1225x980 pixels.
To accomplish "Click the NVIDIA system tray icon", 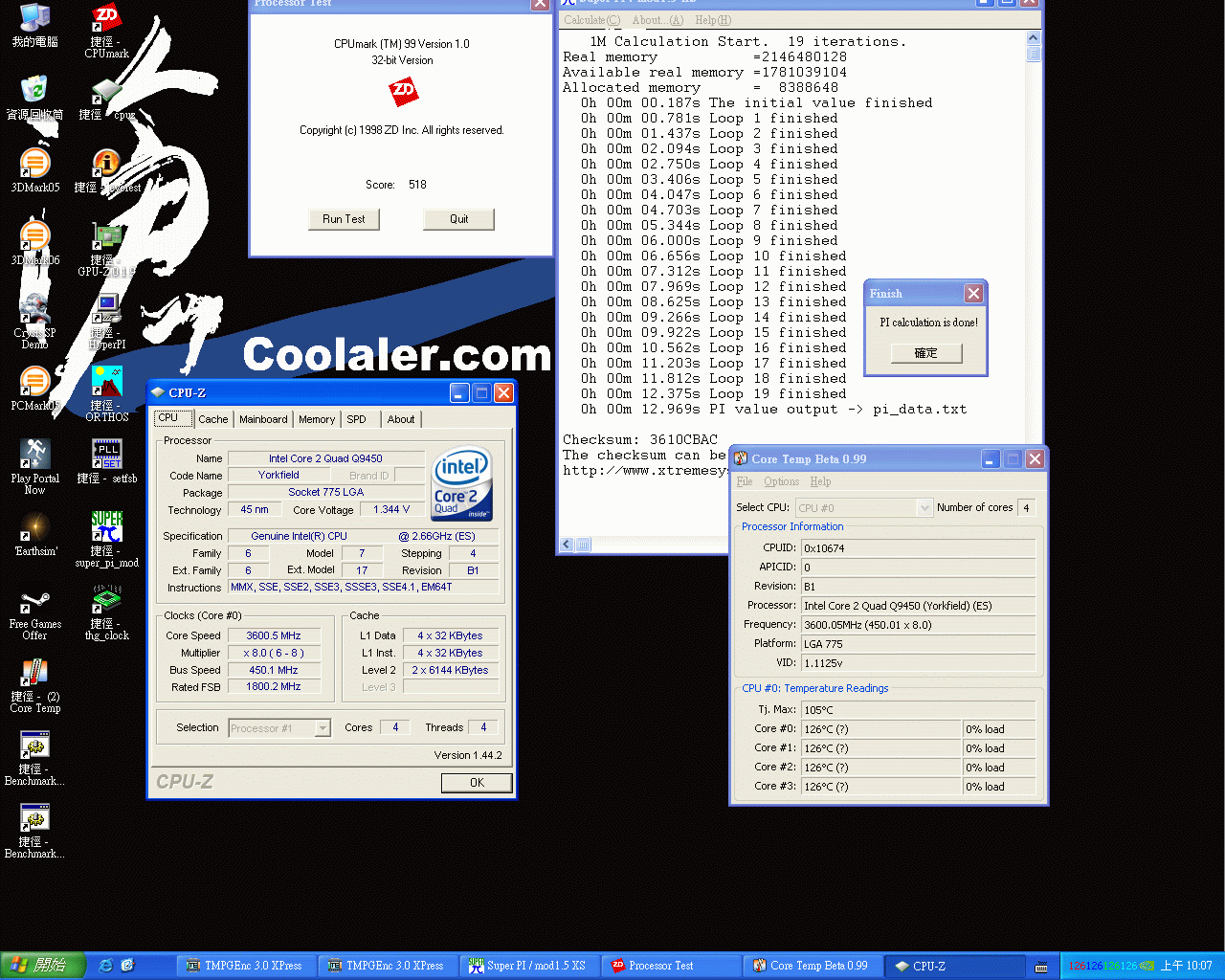I will pos(1147,966).
